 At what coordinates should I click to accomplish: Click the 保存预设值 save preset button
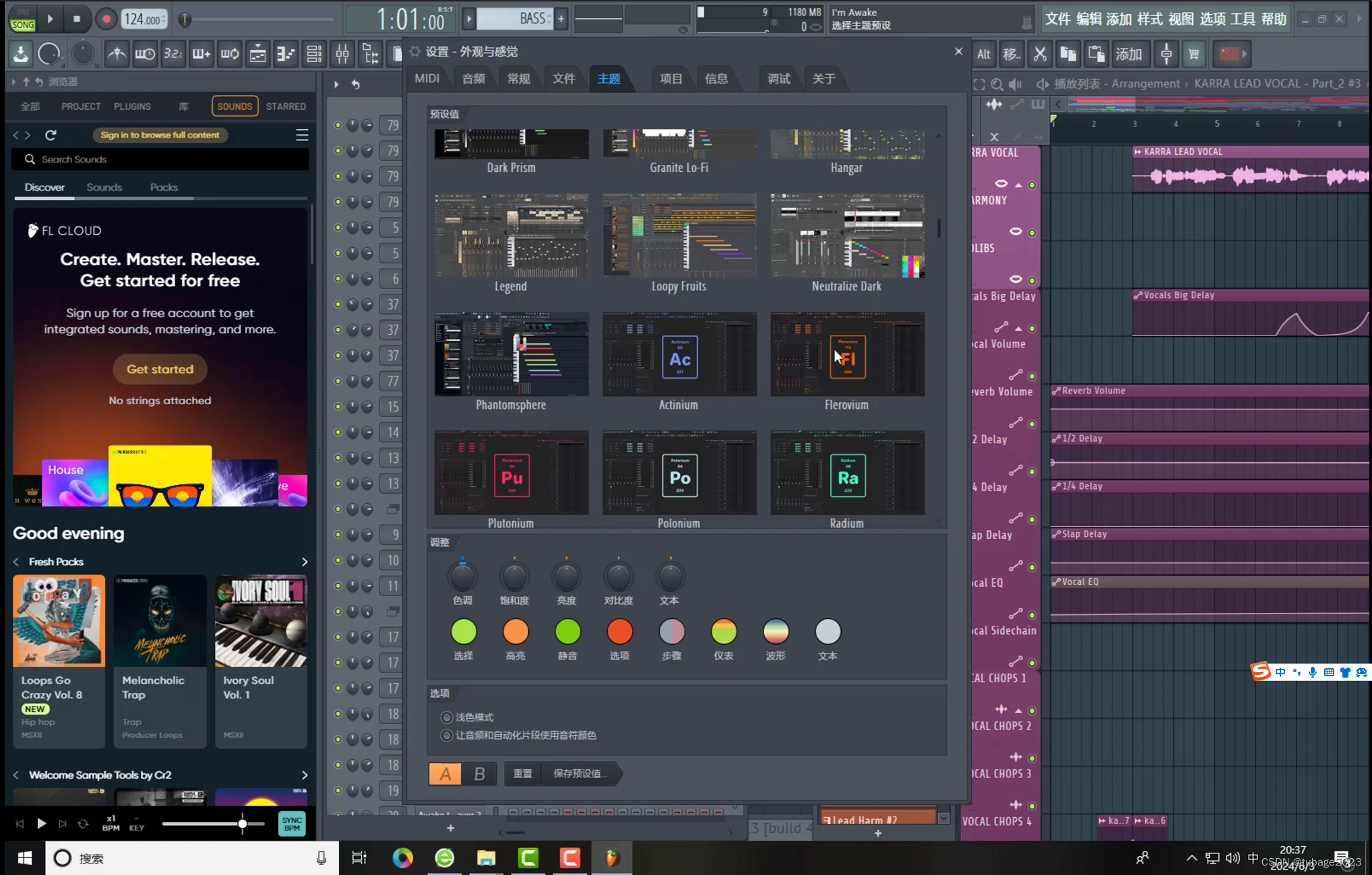click(581, 774)
